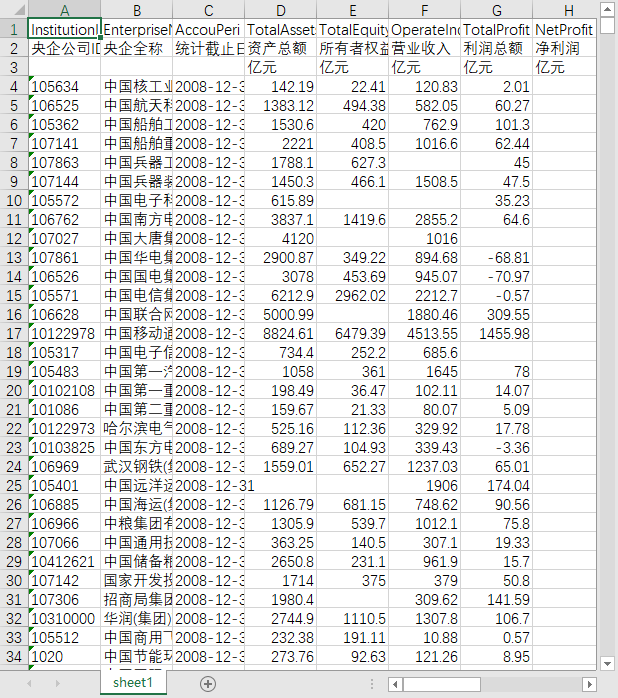Select the cell labeled 净利润
Image resolution: width=618 pixels, height=698 pixels.
pyautogui.click(x=565, y=48)
